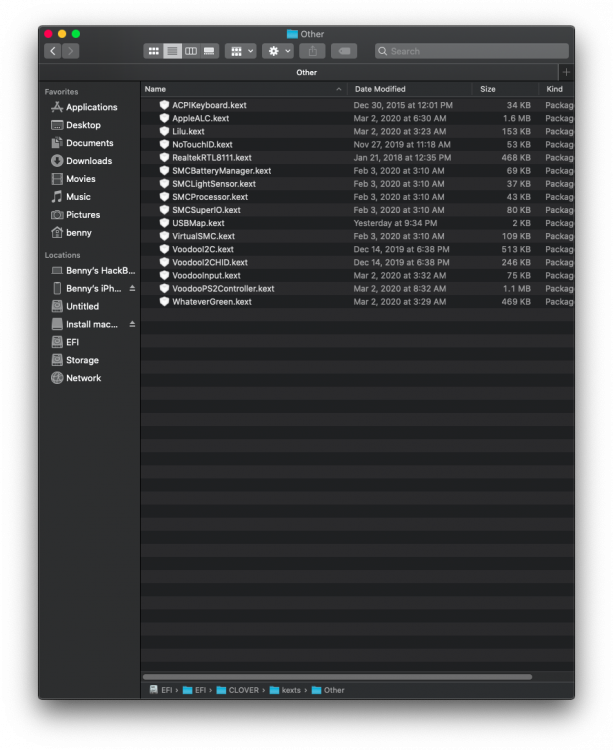The width and height of the screenshot is (613, 750).
Task: Sort by Kind column header
Action: pyautogui.click(x=555, y=89)
